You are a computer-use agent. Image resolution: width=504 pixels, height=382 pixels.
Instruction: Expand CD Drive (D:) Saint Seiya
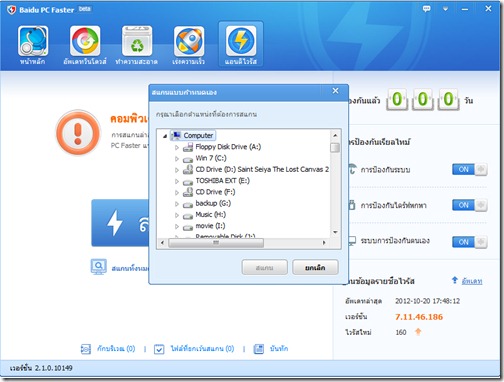[177, 170]
